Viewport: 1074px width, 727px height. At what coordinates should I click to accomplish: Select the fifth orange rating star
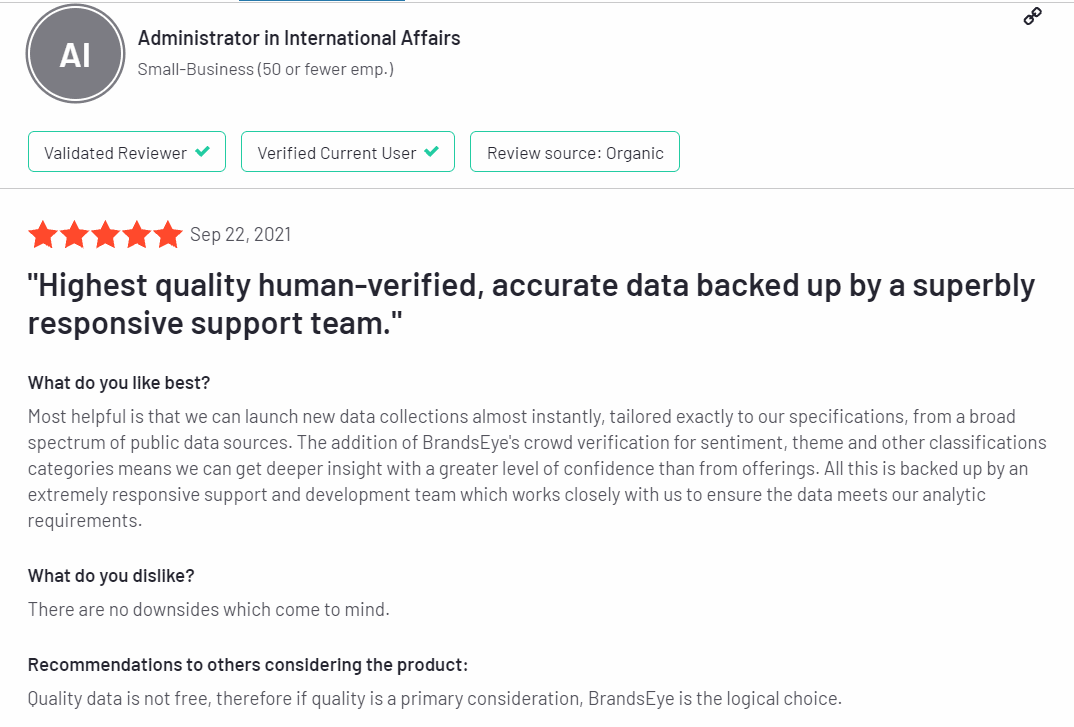[x=168, y=234]
